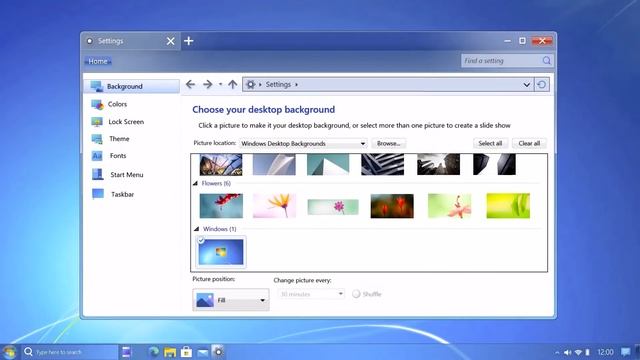640x360 pixels.
Task: Toggle the Shuffle option
Action: click(x=356, y=294)
